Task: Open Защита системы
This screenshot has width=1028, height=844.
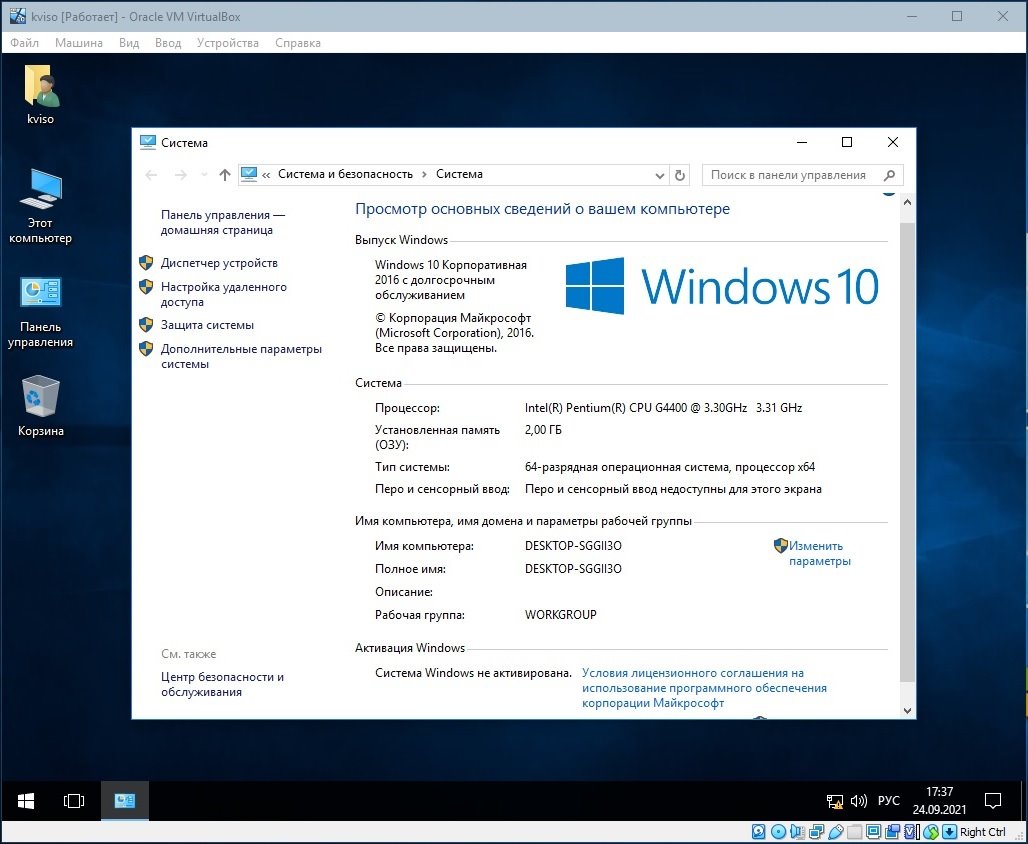Action: pyautogui.click(x=207, y=325)
